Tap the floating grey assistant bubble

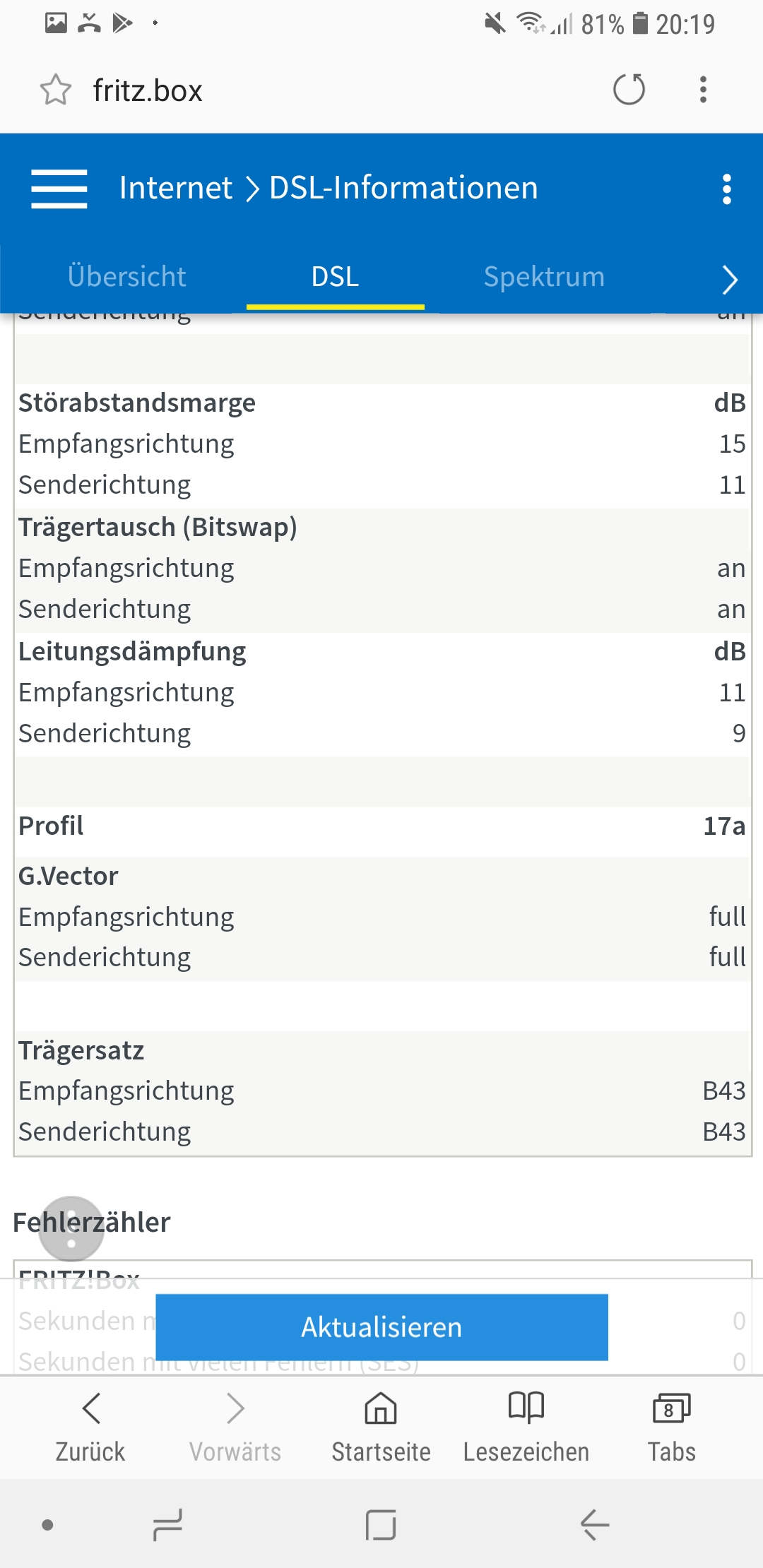click(71, 1228)
